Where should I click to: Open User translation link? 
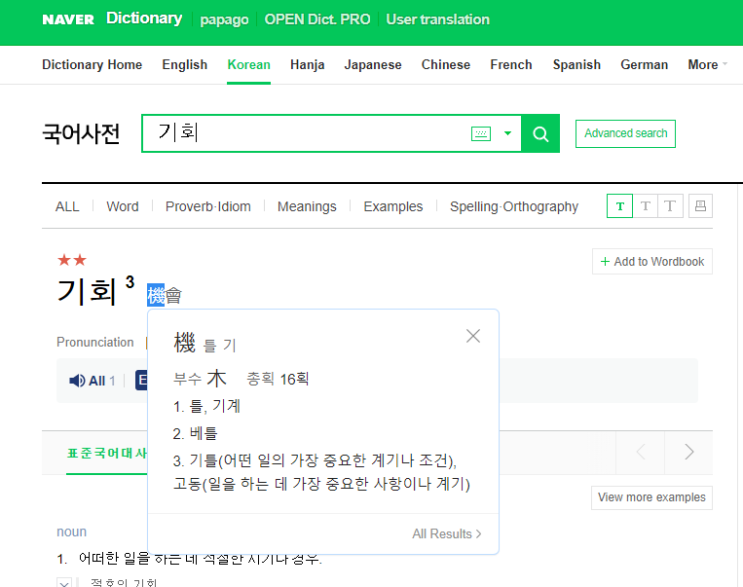pos(437,19)
